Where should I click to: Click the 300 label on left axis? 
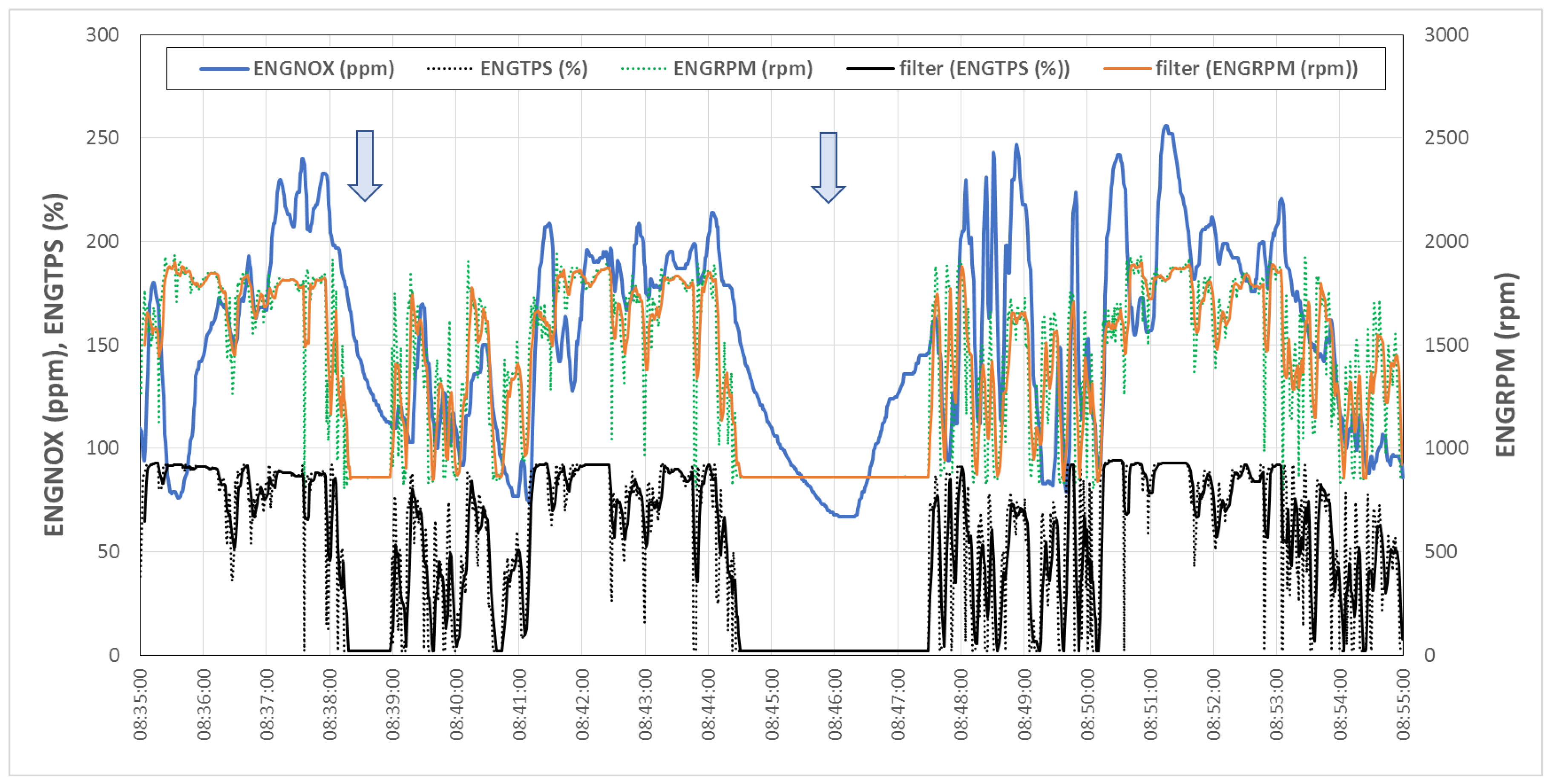point(102,35)
